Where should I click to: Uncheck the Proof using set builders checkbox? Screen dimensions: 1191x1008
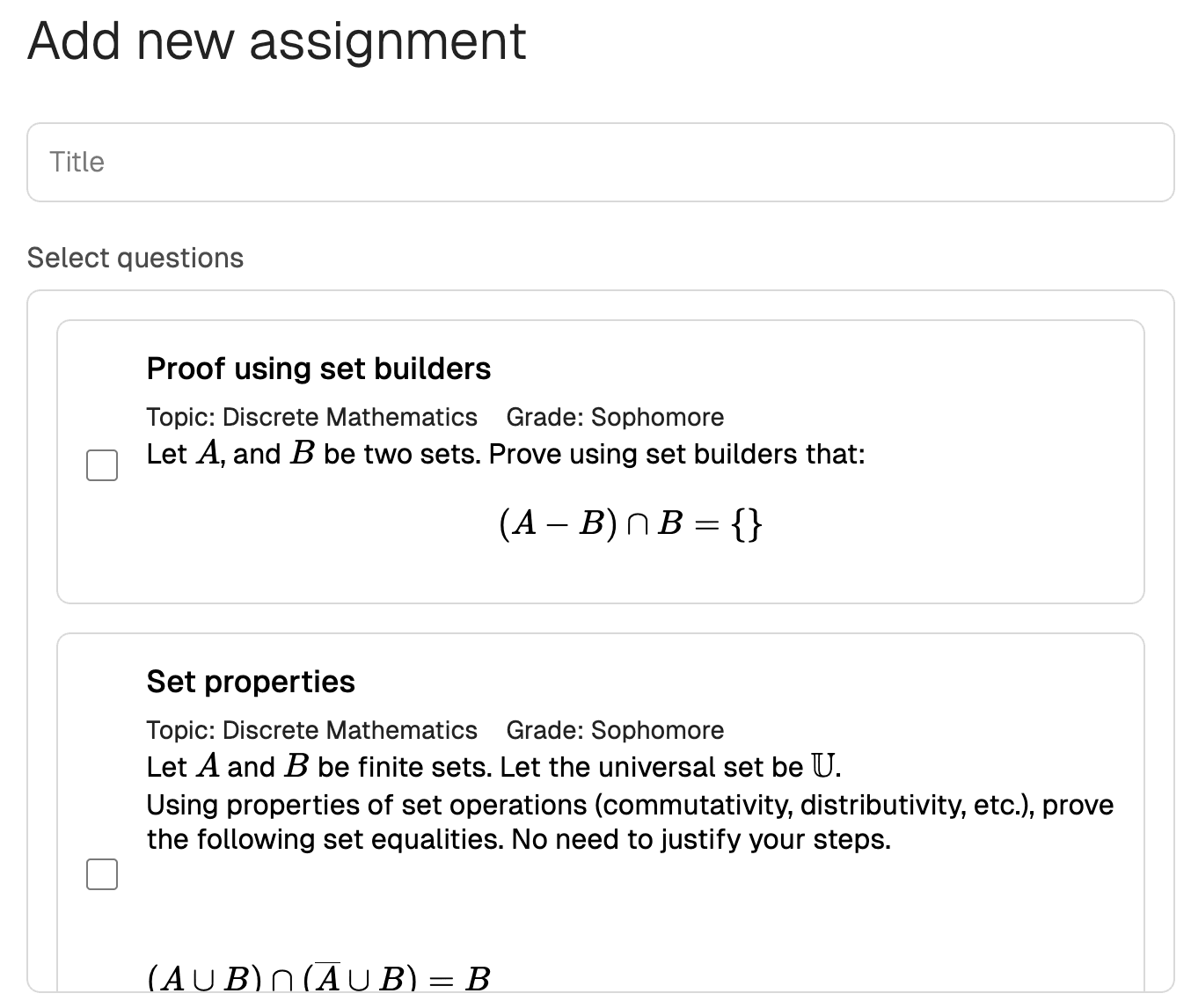pyautogui.click(x=101, y=465)
